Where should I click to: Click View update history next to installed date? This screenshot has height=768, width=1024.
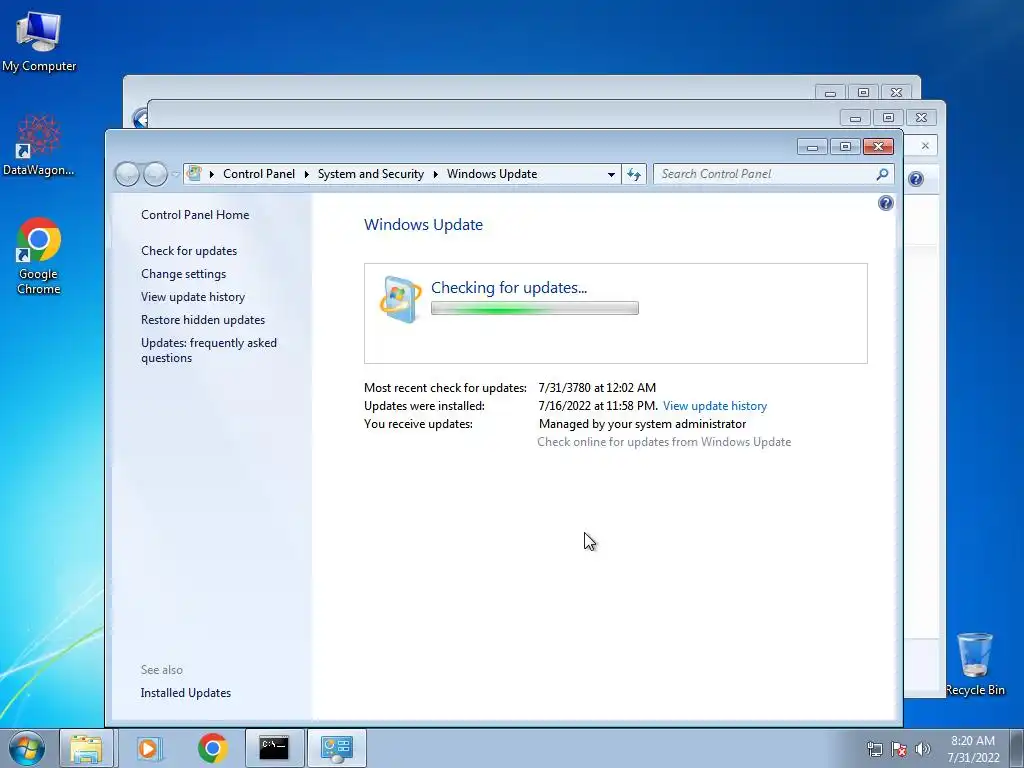tap(714, 406)
